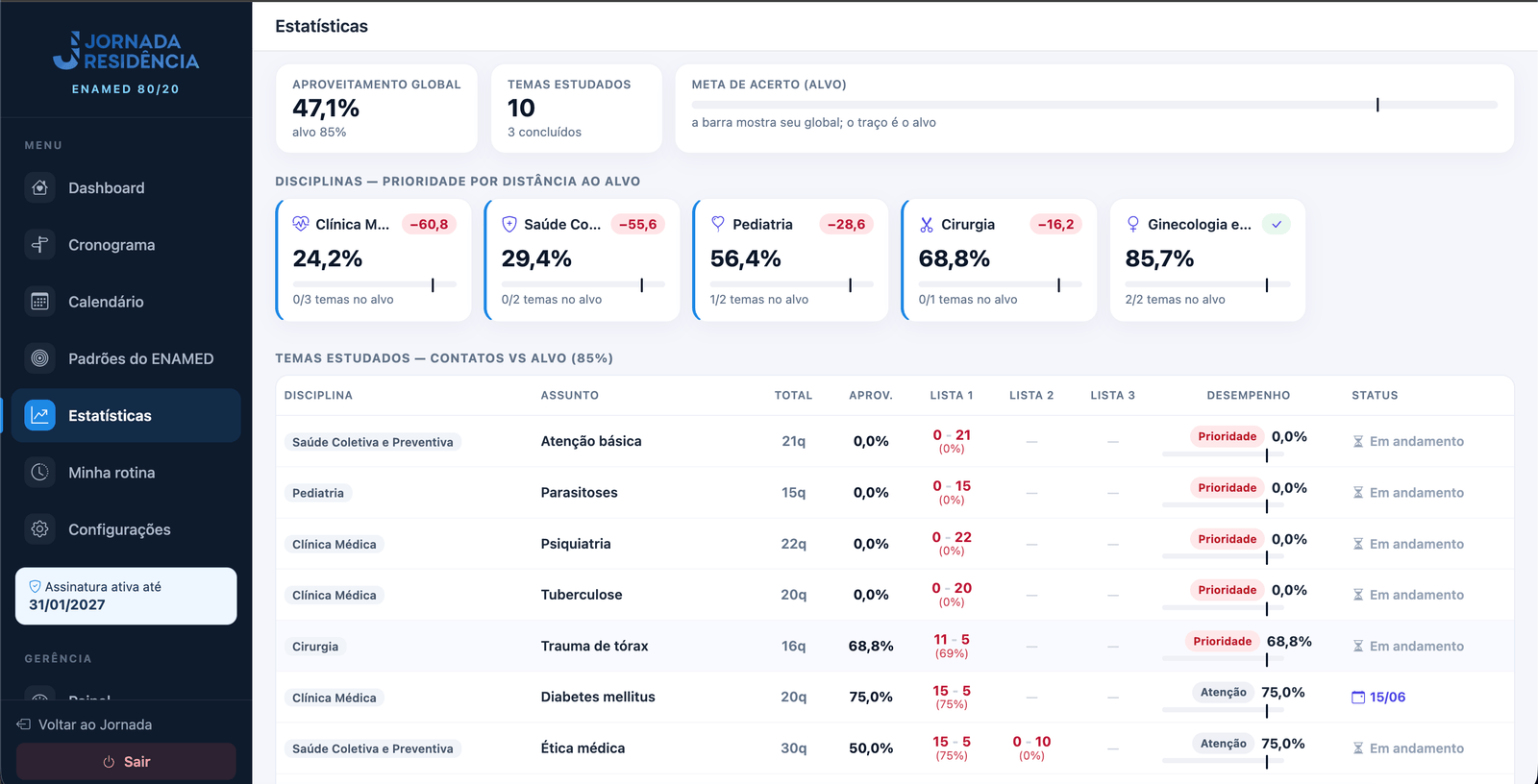
Task: Click Voltar ao Jornada link
Action: point(85,724)
